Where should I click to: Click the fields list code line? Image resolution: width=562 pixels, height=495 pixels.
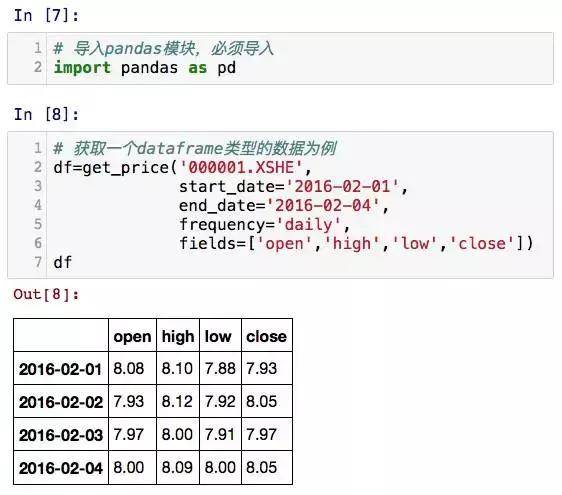click(356, 244)
